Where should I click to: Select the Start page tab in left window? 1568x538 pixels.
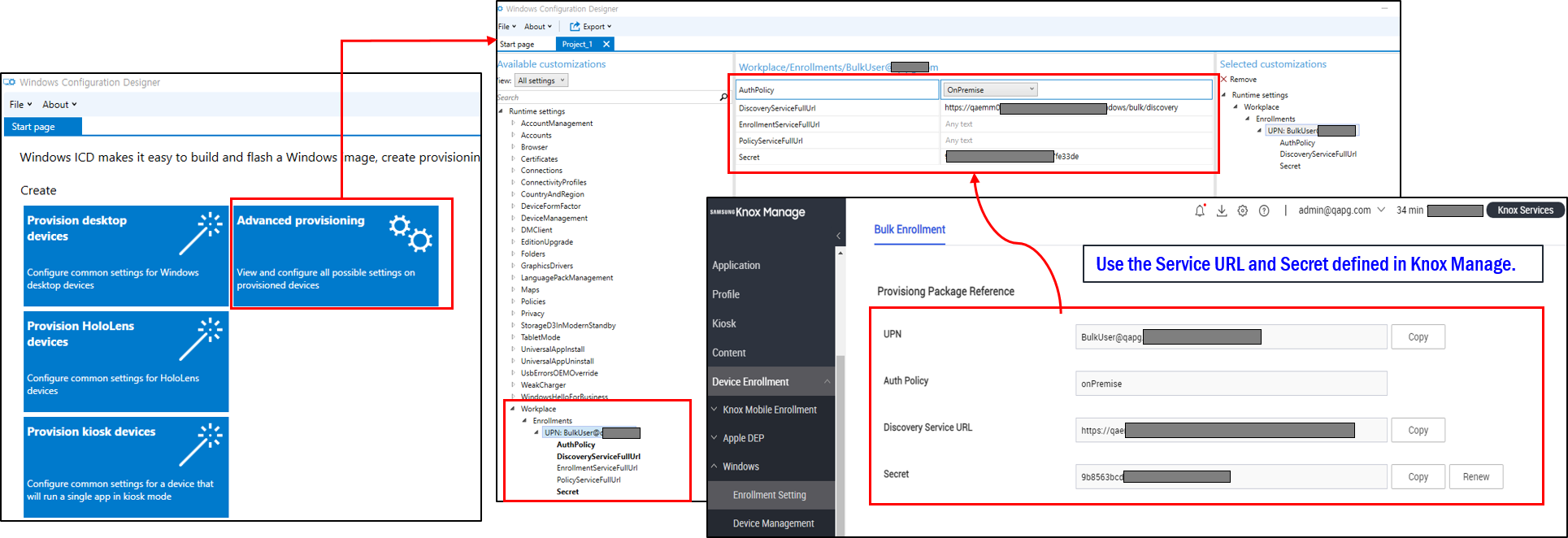coord(43,127)
